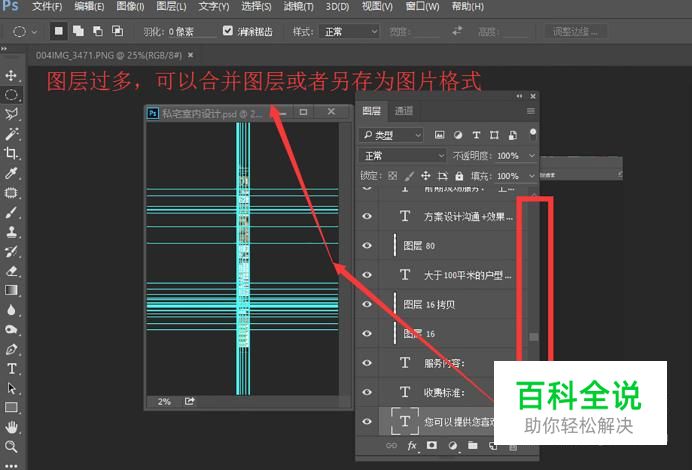692x470 pixels.
Task: Select the Zoom magnifier tool
Action: (11, 447)
